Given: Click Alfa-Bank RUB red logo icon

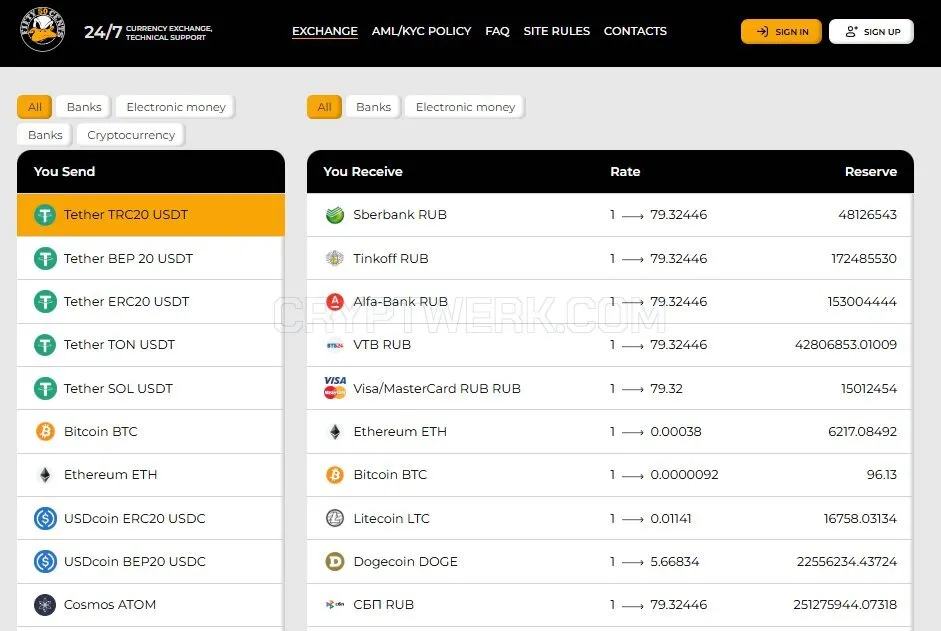Looking at the screenshot, I should 335,301.
